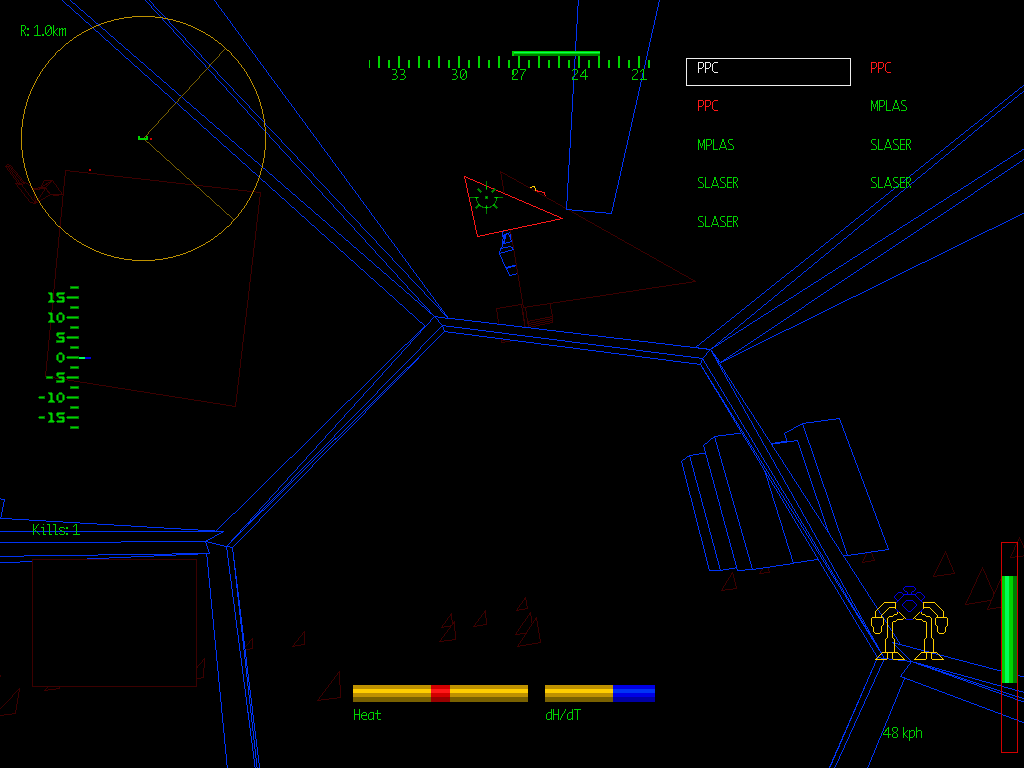Viewport: 1024px width, 768px height.
Task: Select the MPLAS from the right weapon list
Action: (x=888, y=106)
